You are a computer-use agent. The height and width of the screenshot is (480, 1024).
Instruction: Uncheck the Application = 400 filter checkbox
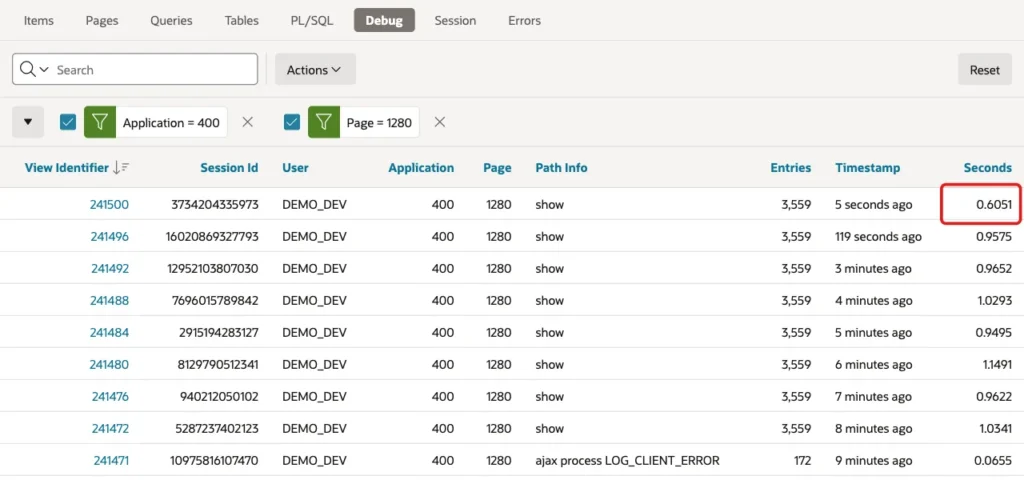click(68, 122)
